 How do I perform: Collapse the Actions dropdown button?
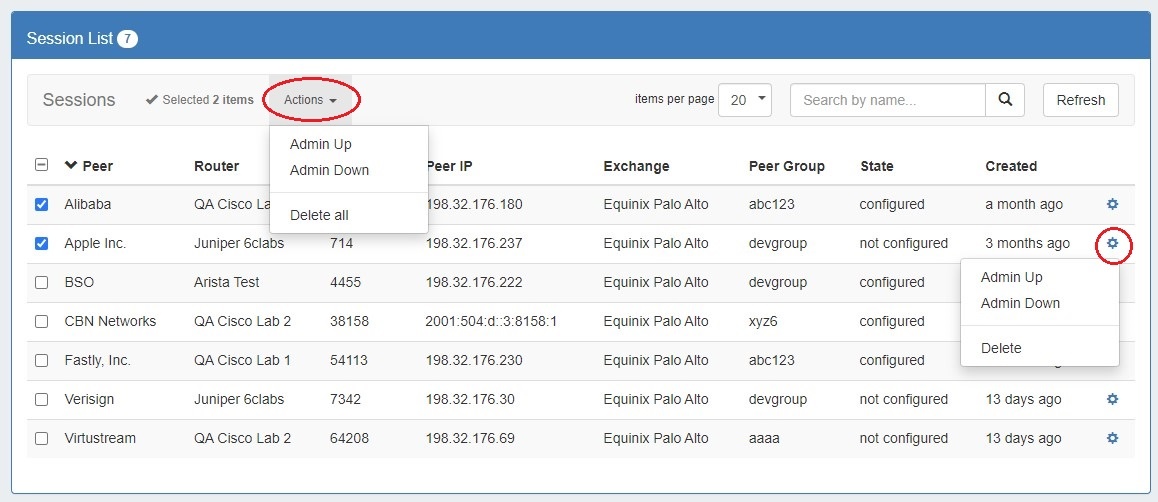tap(310, 100)
